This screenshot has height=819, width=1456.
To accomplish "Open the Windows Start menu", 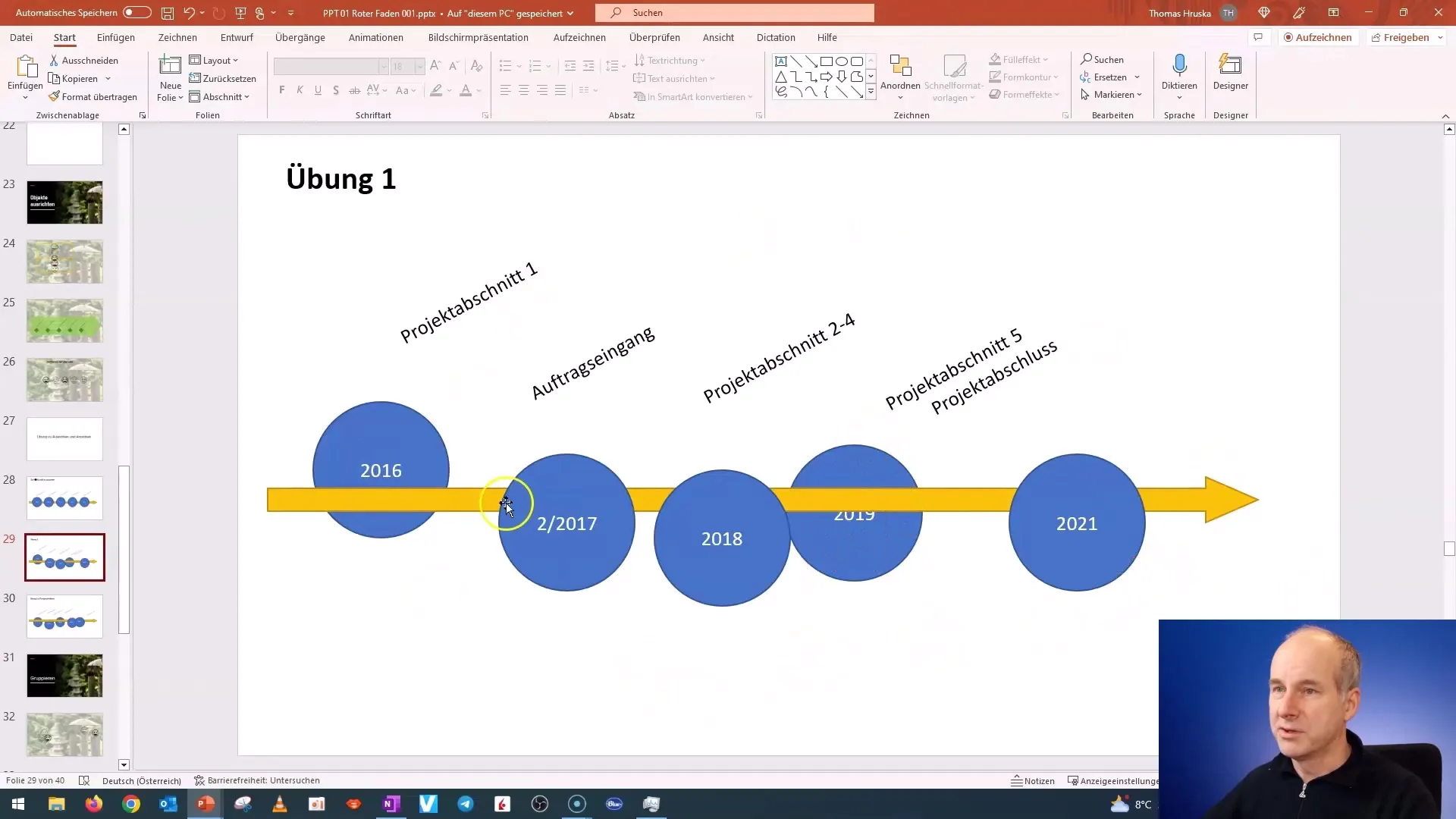I will pyautogui.click(x=18, y=804).
